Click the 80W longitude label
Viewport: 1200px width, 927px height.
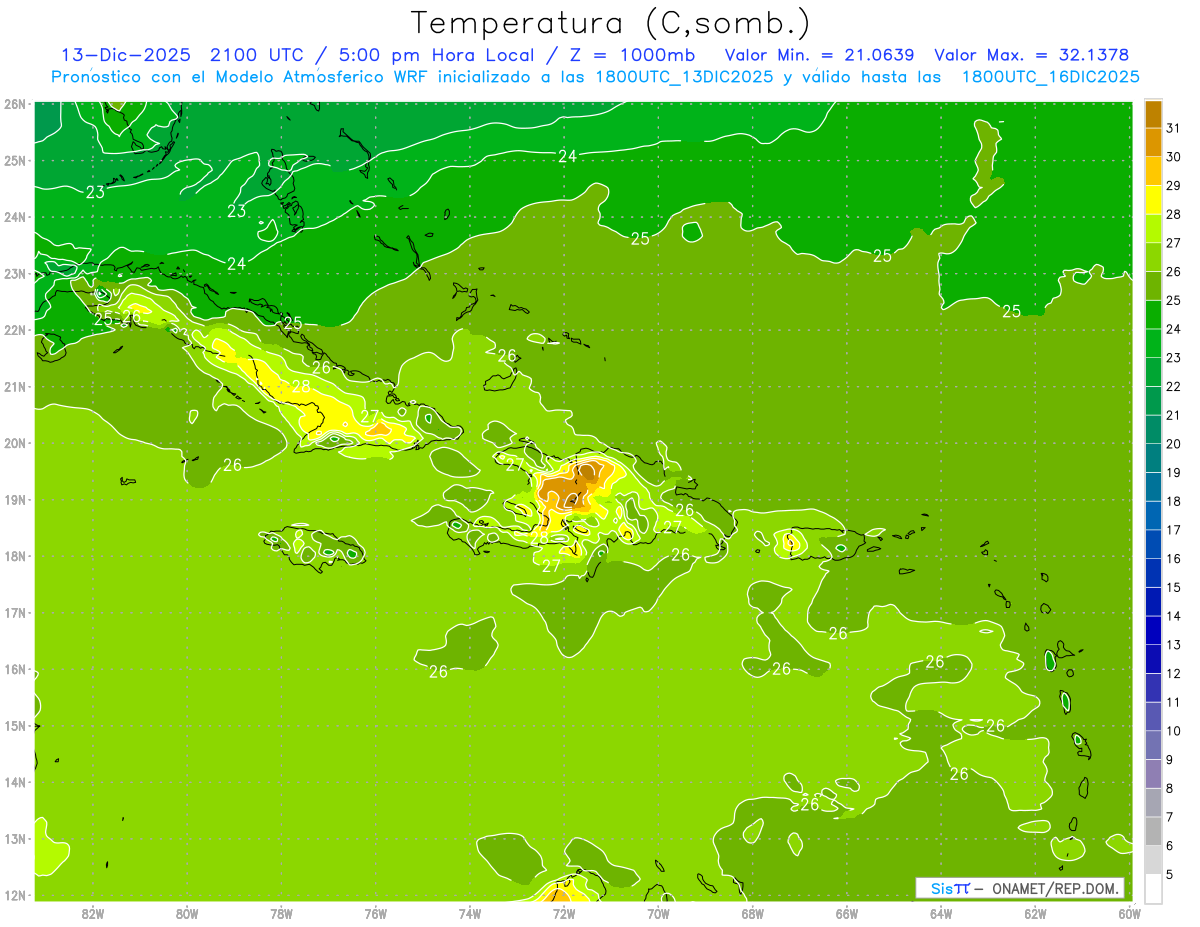(187, 912)
